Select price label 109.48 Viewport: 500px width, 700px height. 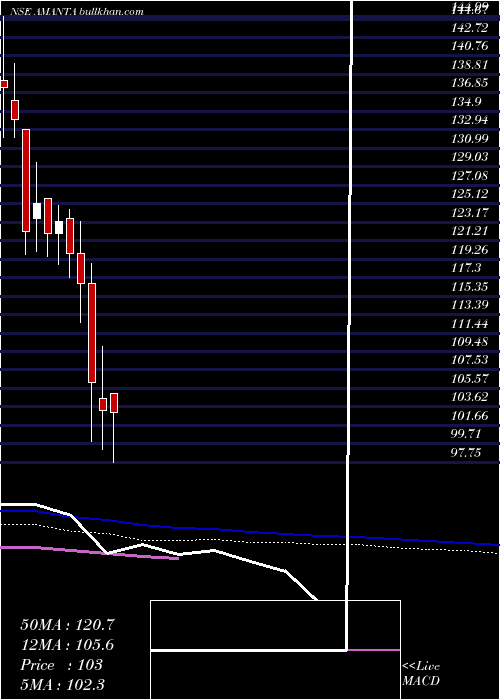470,342
